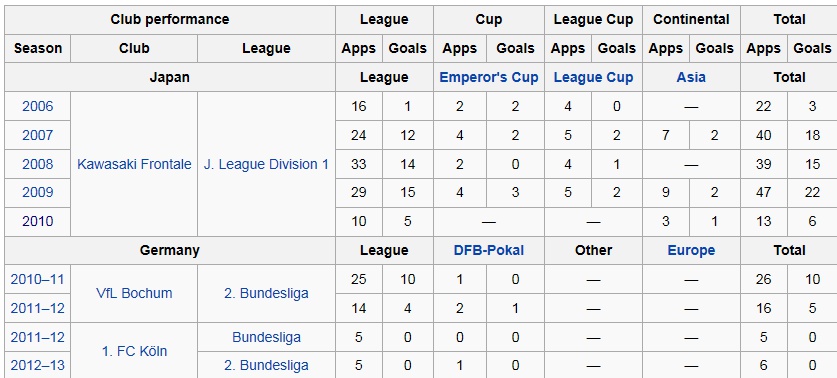Select the 2009 season link
Viewport: 837px width, 378px height.
coord(37,193)
